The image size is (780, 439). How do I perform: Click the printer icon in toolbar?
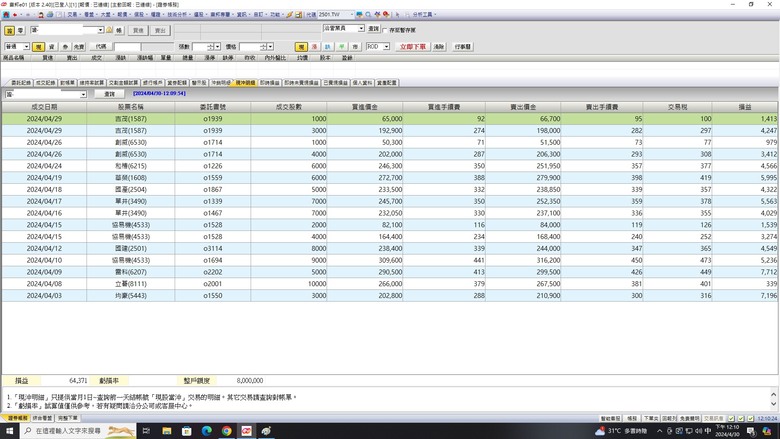tap(50, 14)
